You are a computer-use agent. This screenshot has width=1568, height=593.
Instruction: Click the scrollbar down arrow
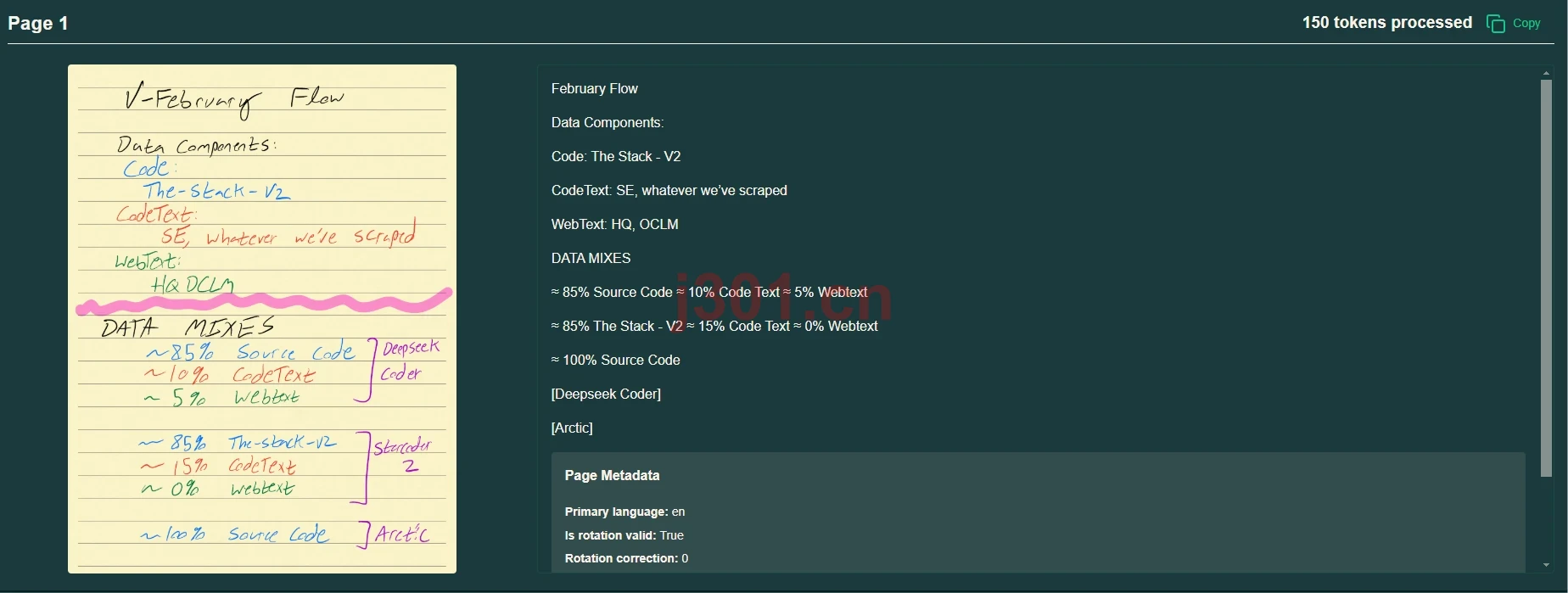[1546, 565]
